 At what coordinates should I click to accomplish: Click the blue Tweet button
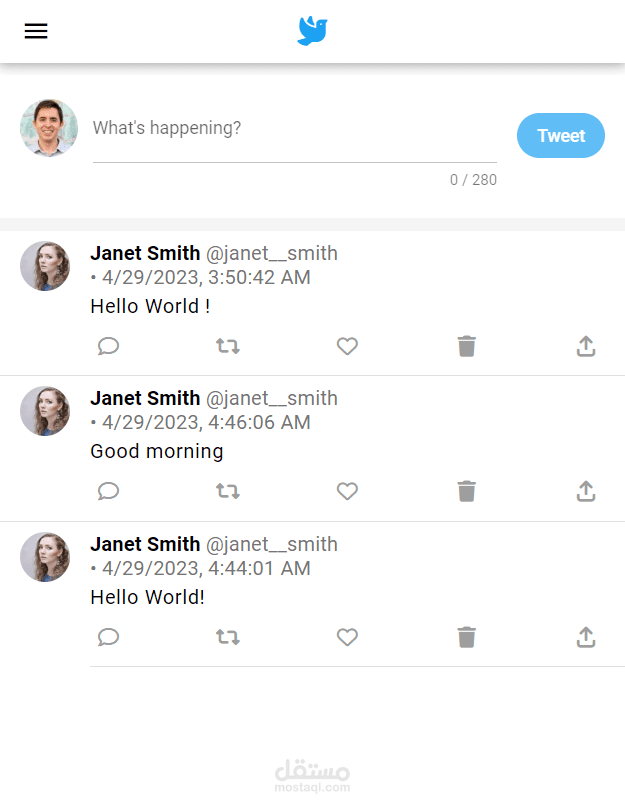560,136
